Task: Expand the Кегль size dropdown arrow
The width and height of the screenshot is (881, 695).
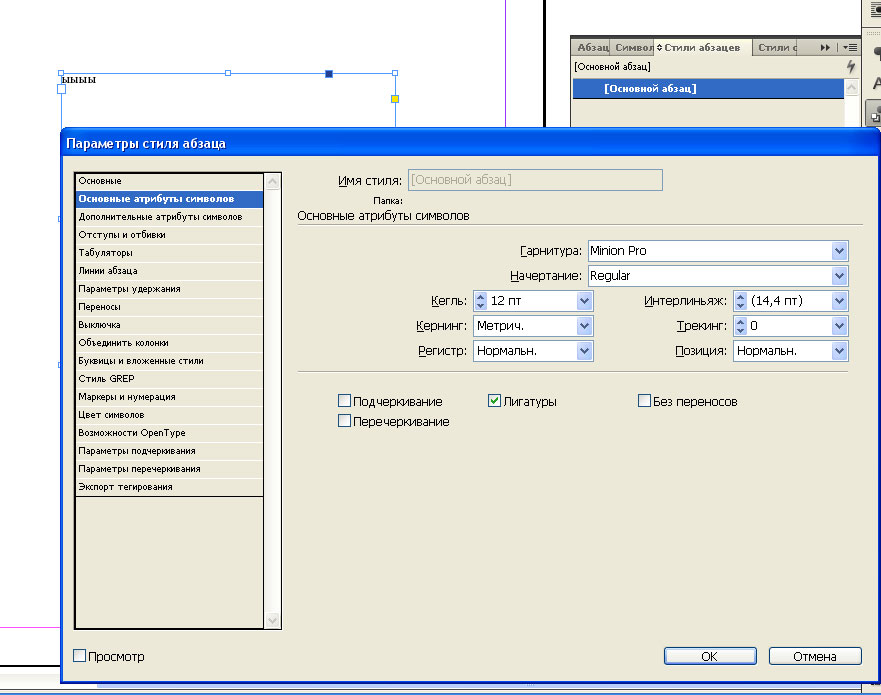Action: (584, 301)
